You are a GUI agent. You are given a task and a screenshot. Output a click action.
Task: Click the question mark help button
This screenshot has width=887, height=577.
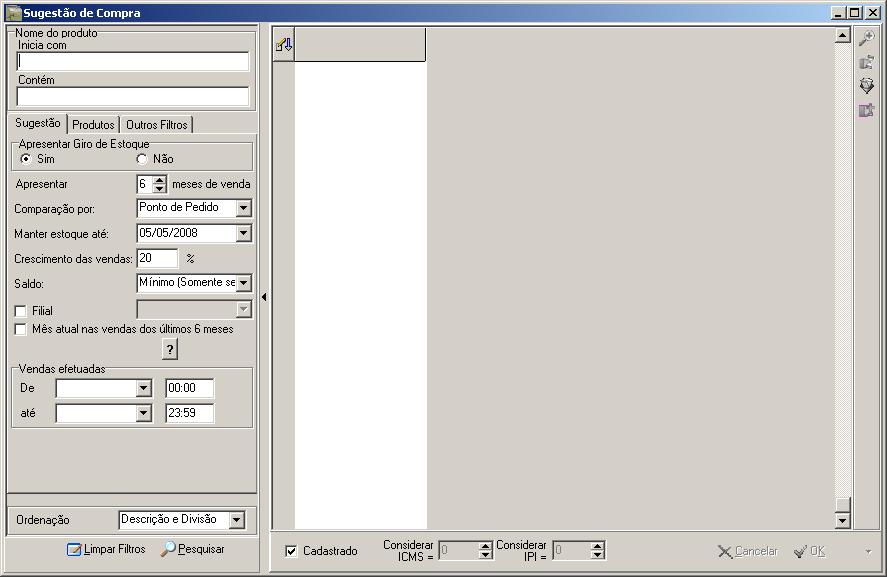click(x=168, y=349)
